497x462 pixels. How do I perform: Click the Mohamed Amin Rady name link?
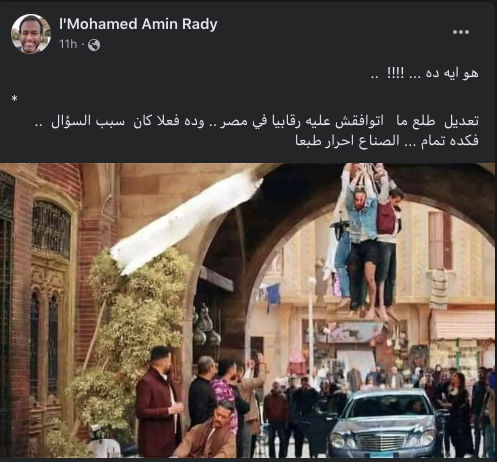pos(138,24)
